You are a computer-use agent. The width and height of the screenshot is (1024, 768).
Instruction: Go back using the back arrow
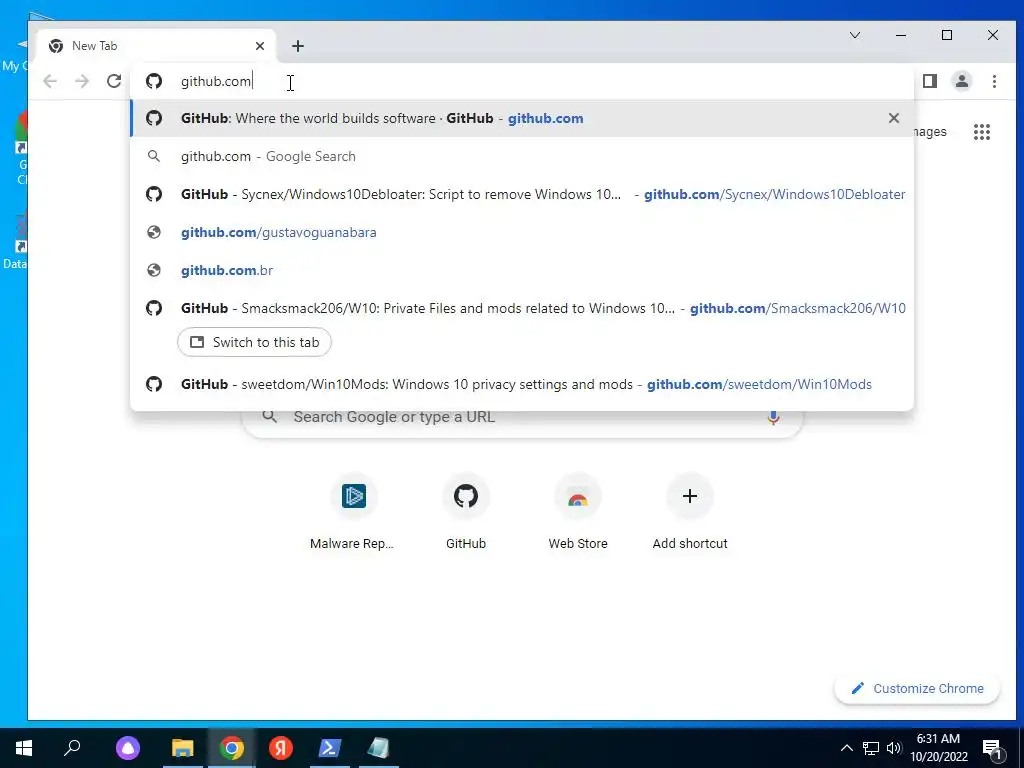click(x=50, y=81)
